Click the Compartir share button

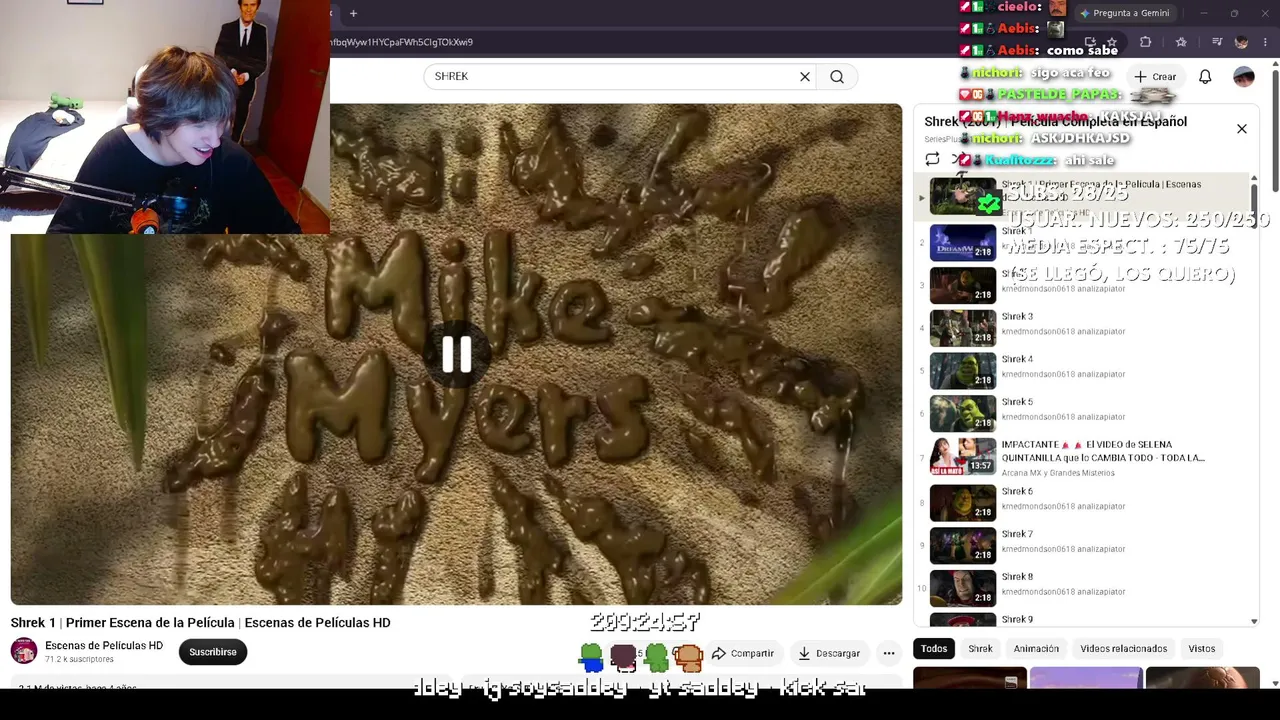742,653
